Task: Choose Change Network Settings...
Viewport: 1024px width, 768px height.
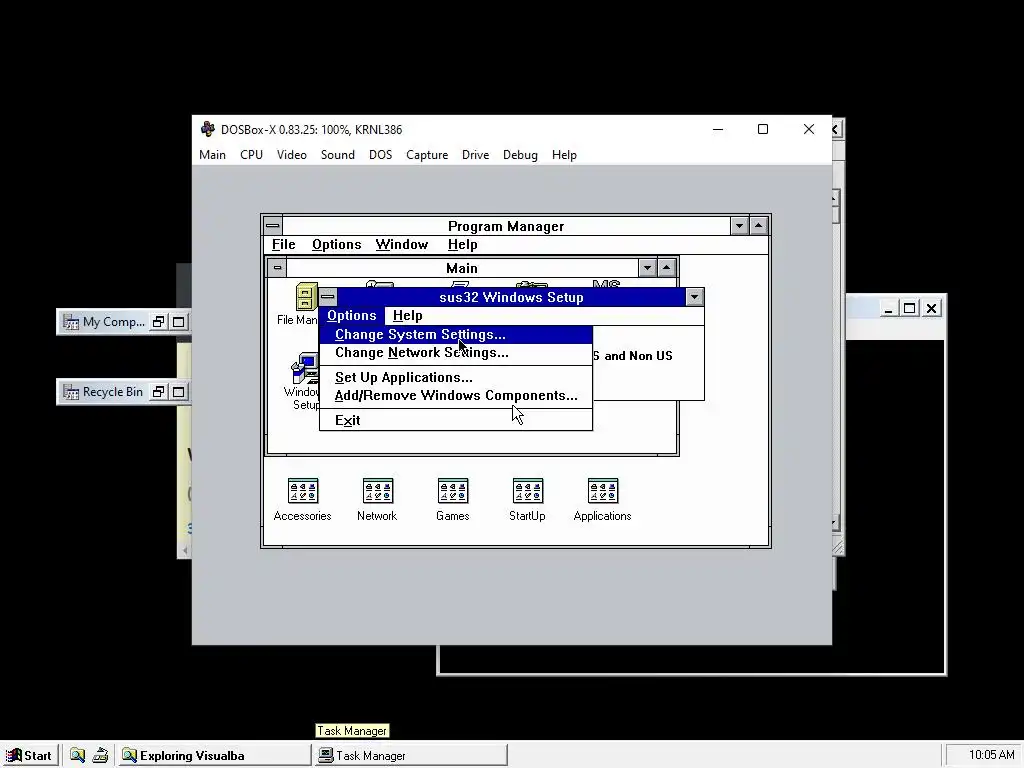Action: pyautogui.click(x=456, y=353)
